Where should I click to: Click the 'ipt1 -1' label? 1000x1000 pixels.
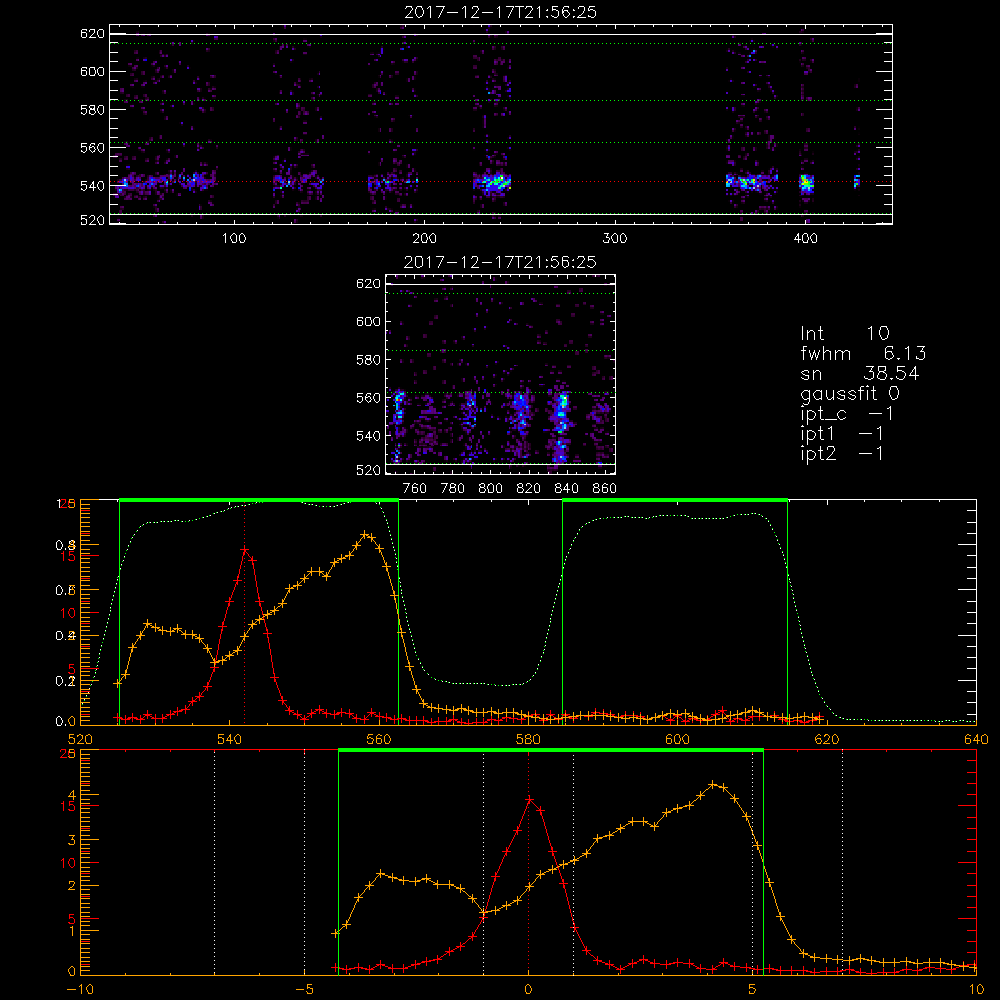[842, 434]
